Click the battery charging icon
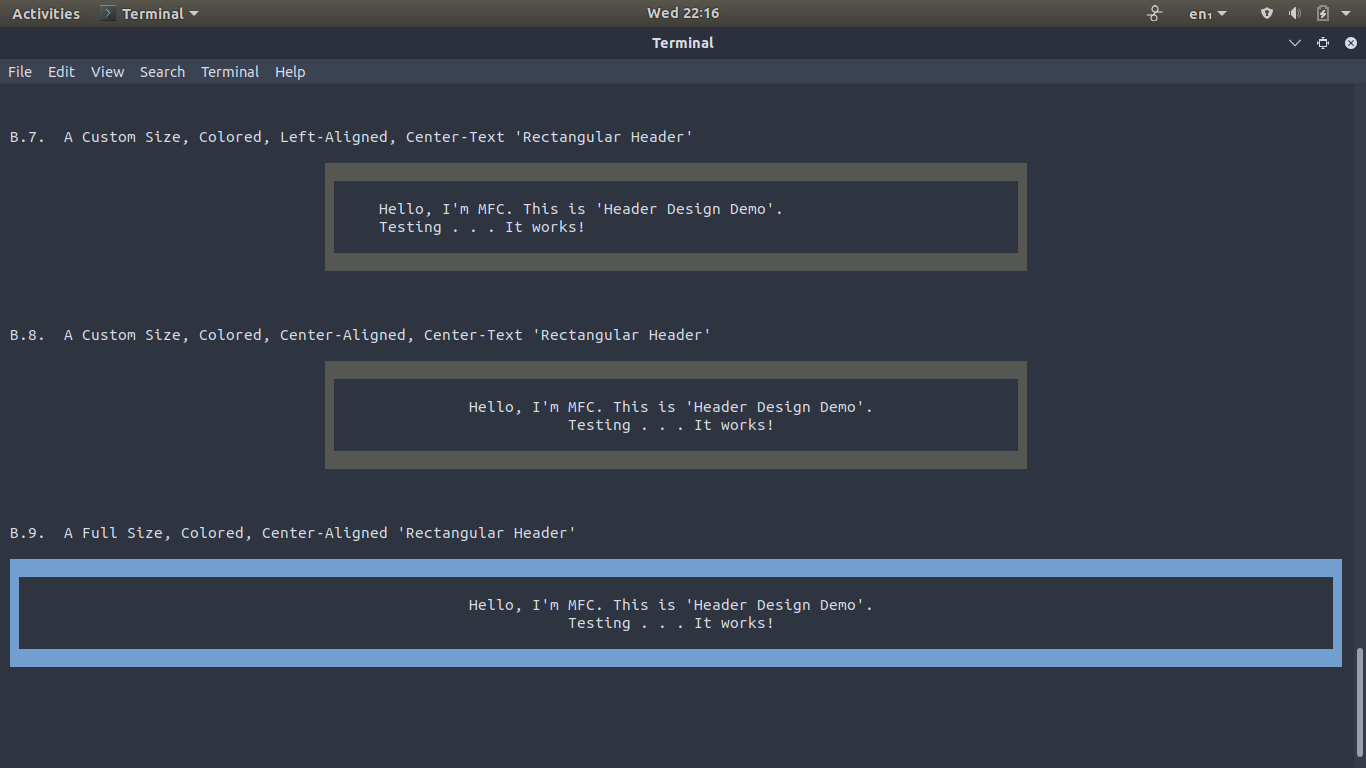1366x768 pixels. point(1322,13)
